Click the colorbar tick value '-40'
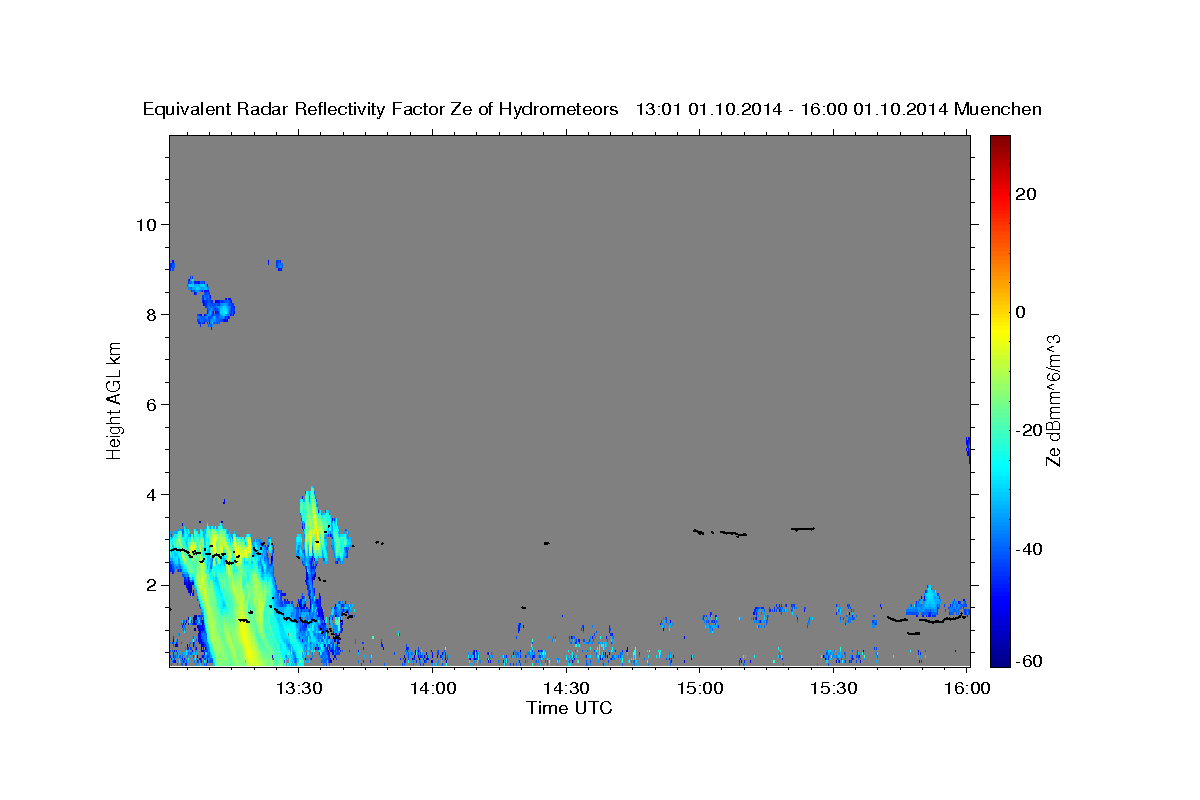 point(1030,548)
